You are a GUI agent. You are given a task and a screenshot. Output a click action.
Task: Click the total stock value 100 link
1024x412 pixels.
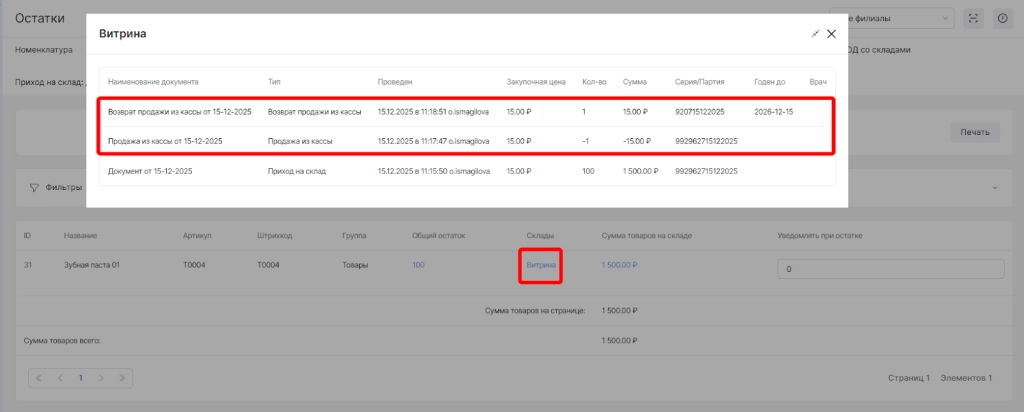[x=419, y=265]
